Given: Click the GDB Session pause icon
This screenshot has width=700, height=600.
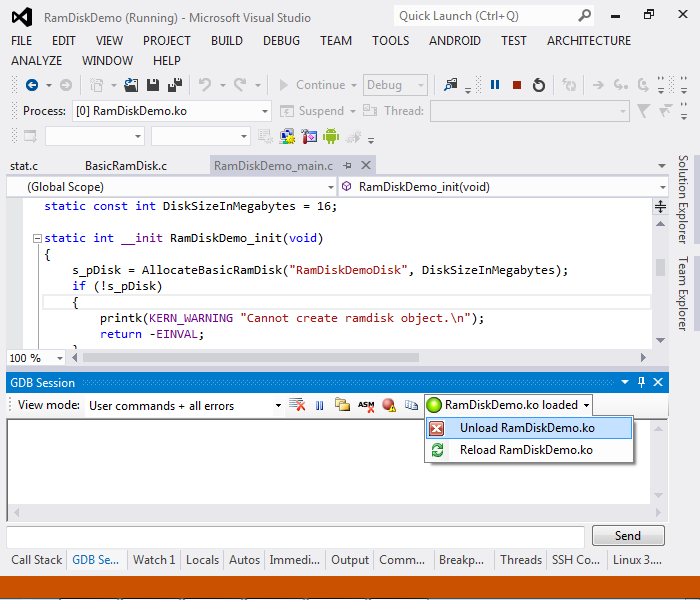Looking at the screenshot, I should pos(320,405).
